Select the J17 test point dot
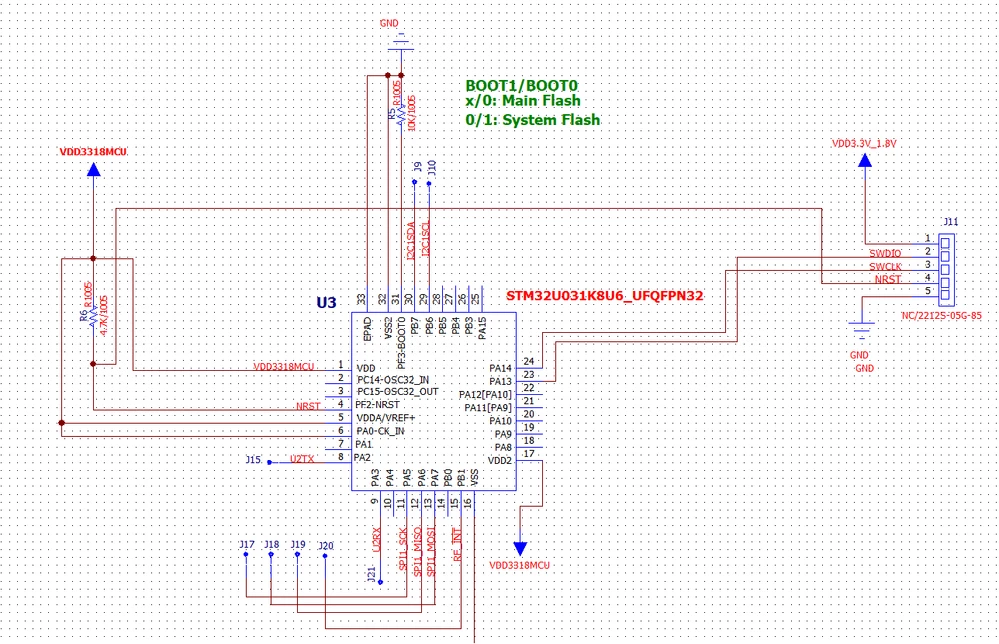The height and width of the screenshot is (644, 999). tap(246, 555)
